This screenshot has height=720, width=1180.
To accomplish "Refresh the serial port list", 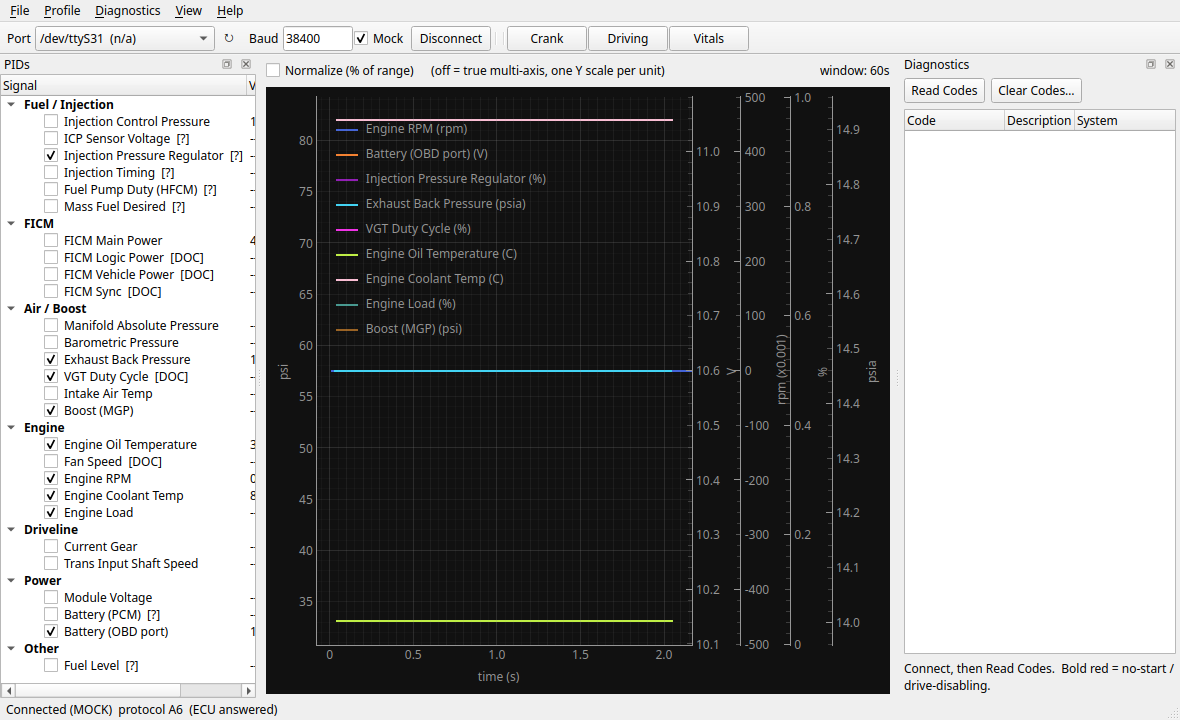I will [229, 38].
